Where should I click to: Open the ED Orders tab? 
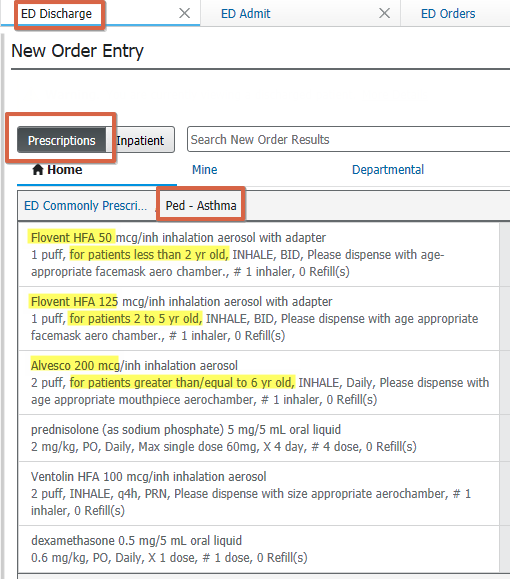[x=448, y=14]
